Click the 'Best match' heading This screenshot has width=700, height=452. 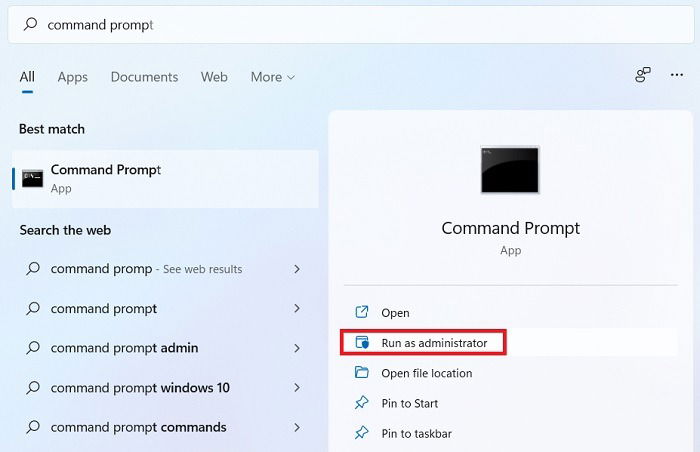click(x=52, y=129)
